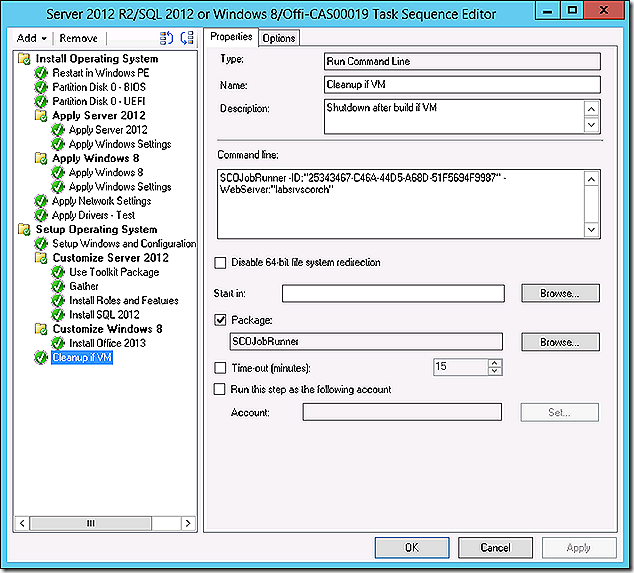Click Browse next to Package field
This screenshot has width=634, height=573.
[x=560, y=342]
